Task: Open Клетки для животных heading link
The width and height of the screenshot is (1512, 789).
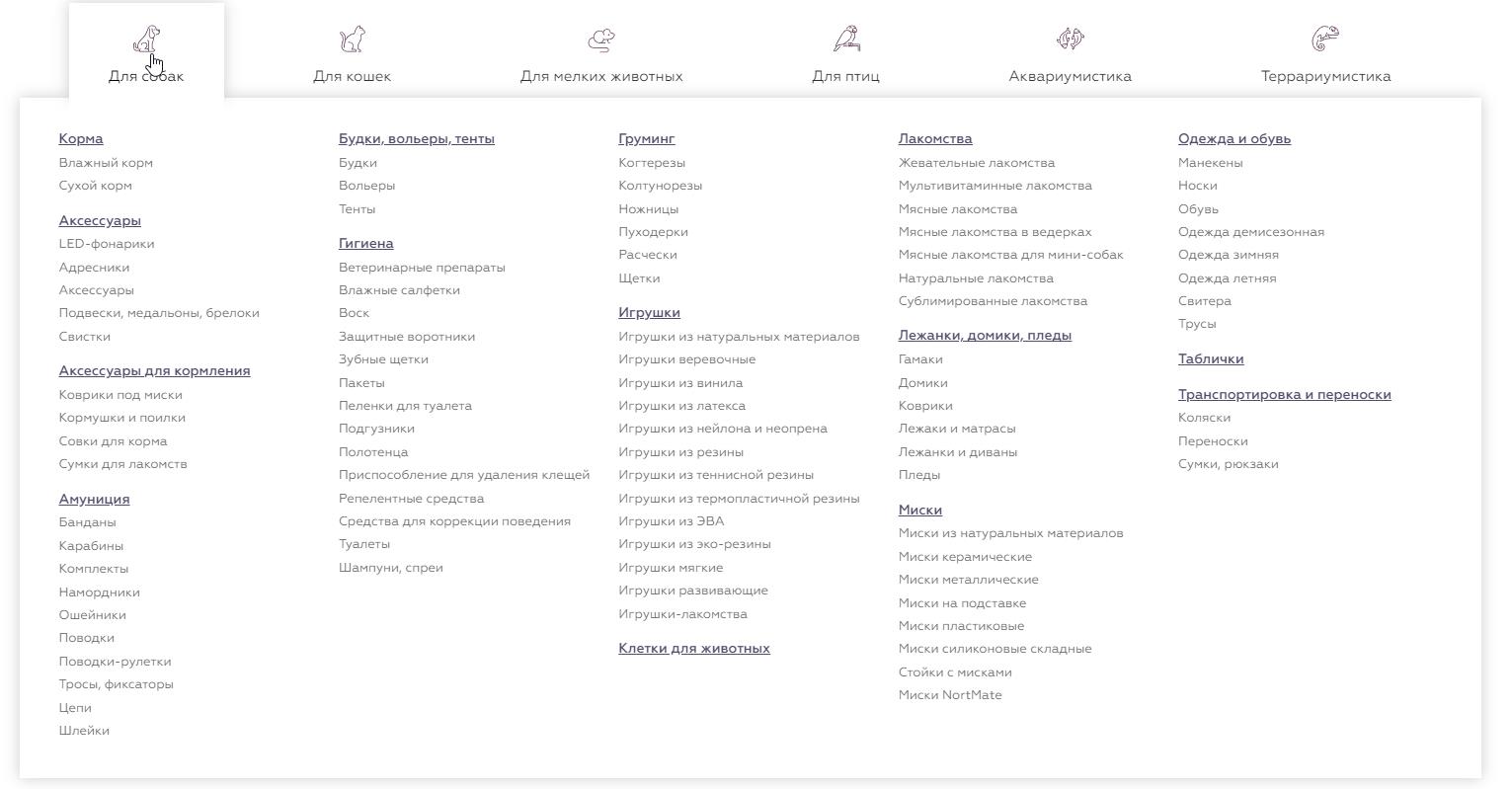Action: 694,649
